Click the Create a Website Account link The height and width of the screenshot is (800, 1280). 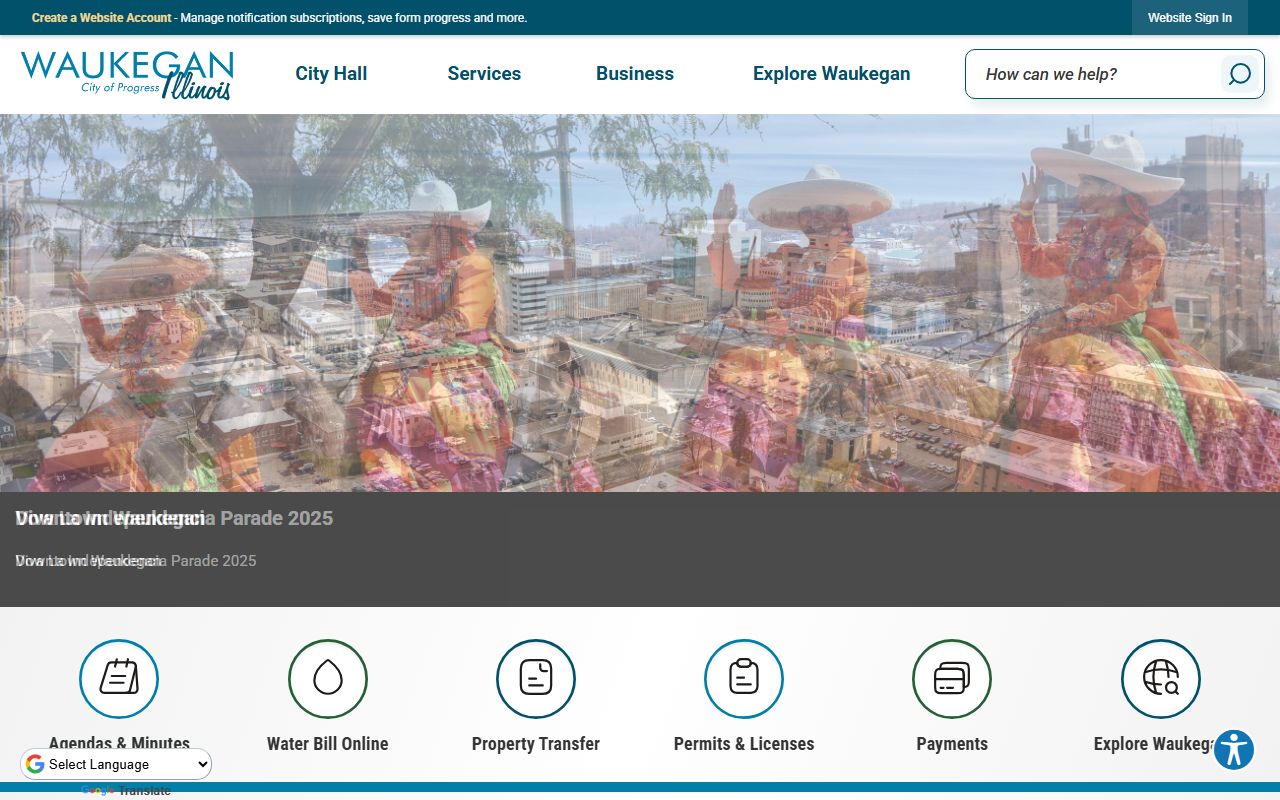(x=102, y=18)
